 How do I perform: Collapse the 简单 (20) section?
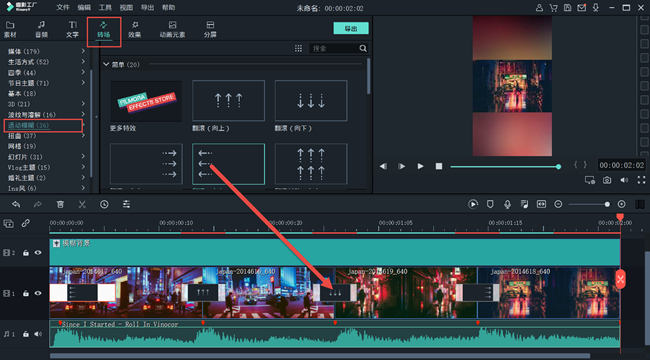coord(106,64)
